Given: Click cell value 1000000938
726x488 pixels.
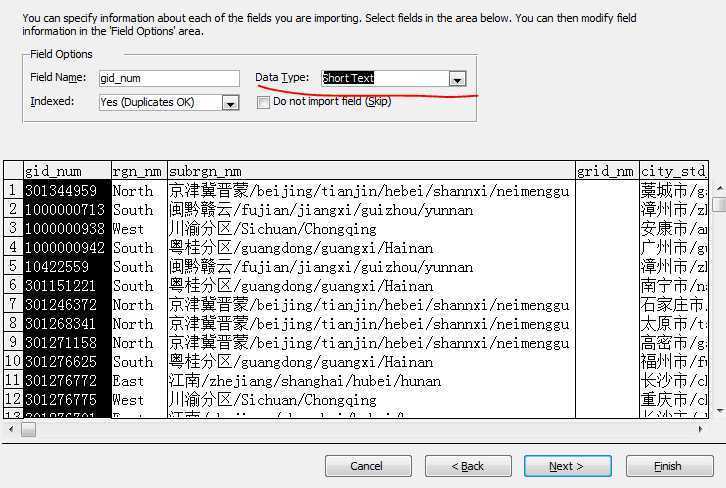Looking at the screenshot, I should [67, 228].
